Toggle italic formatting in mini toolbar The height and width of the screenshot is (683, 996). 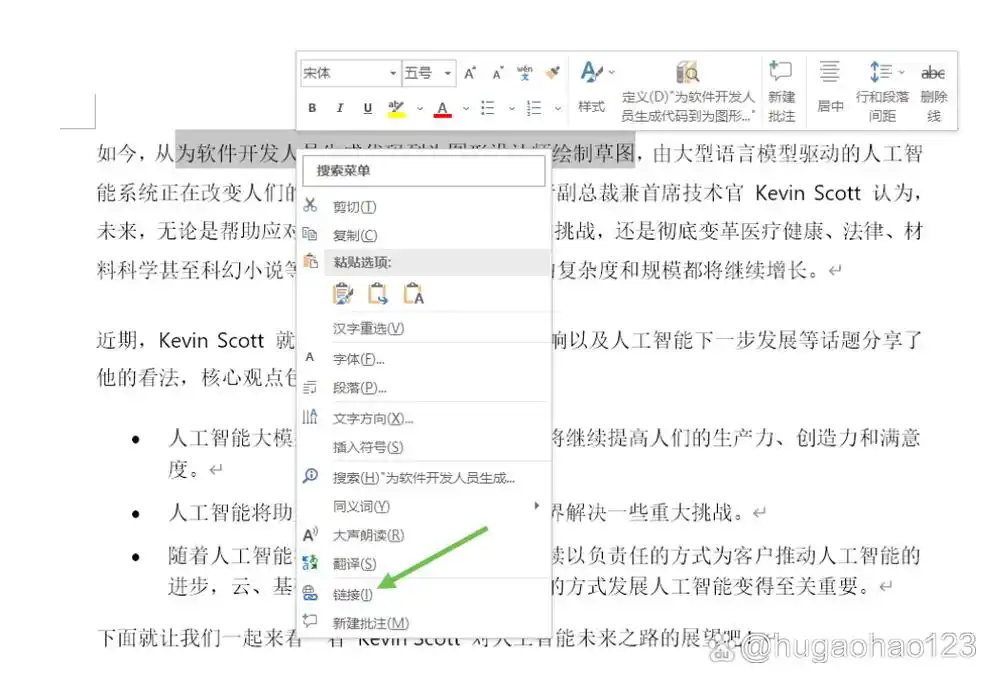click(340, 108)
